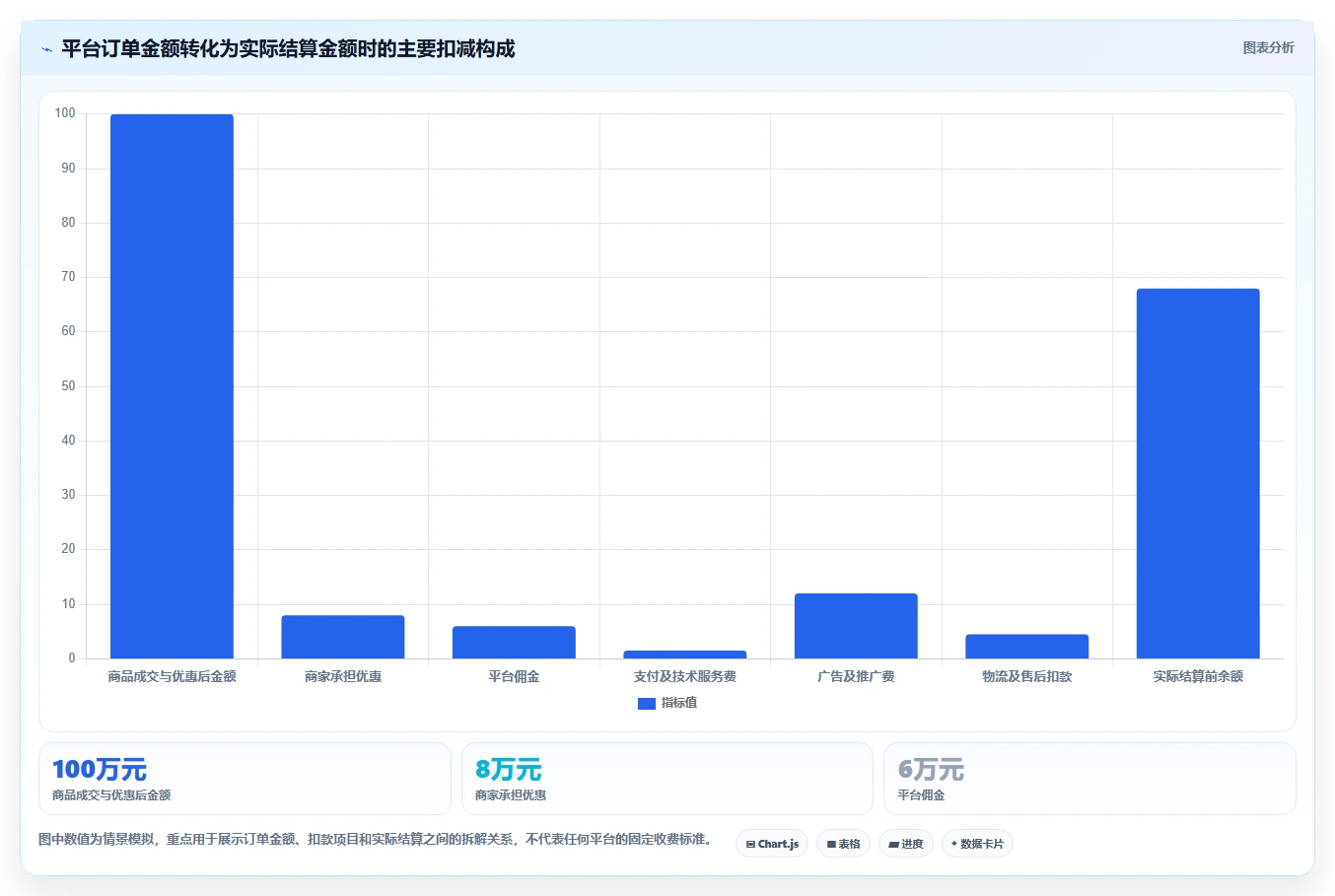Image resolution: width=1335 pixels, height=896 pixels.
Task: Select the 商品成交与优惠后金额 bar
Action: click(x=172, y=386)
